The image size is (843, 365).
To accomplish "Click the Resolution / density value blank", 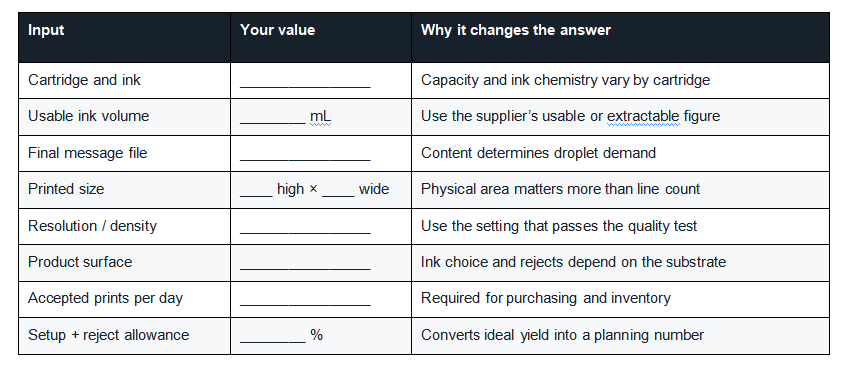I will [x=305, y=232].
